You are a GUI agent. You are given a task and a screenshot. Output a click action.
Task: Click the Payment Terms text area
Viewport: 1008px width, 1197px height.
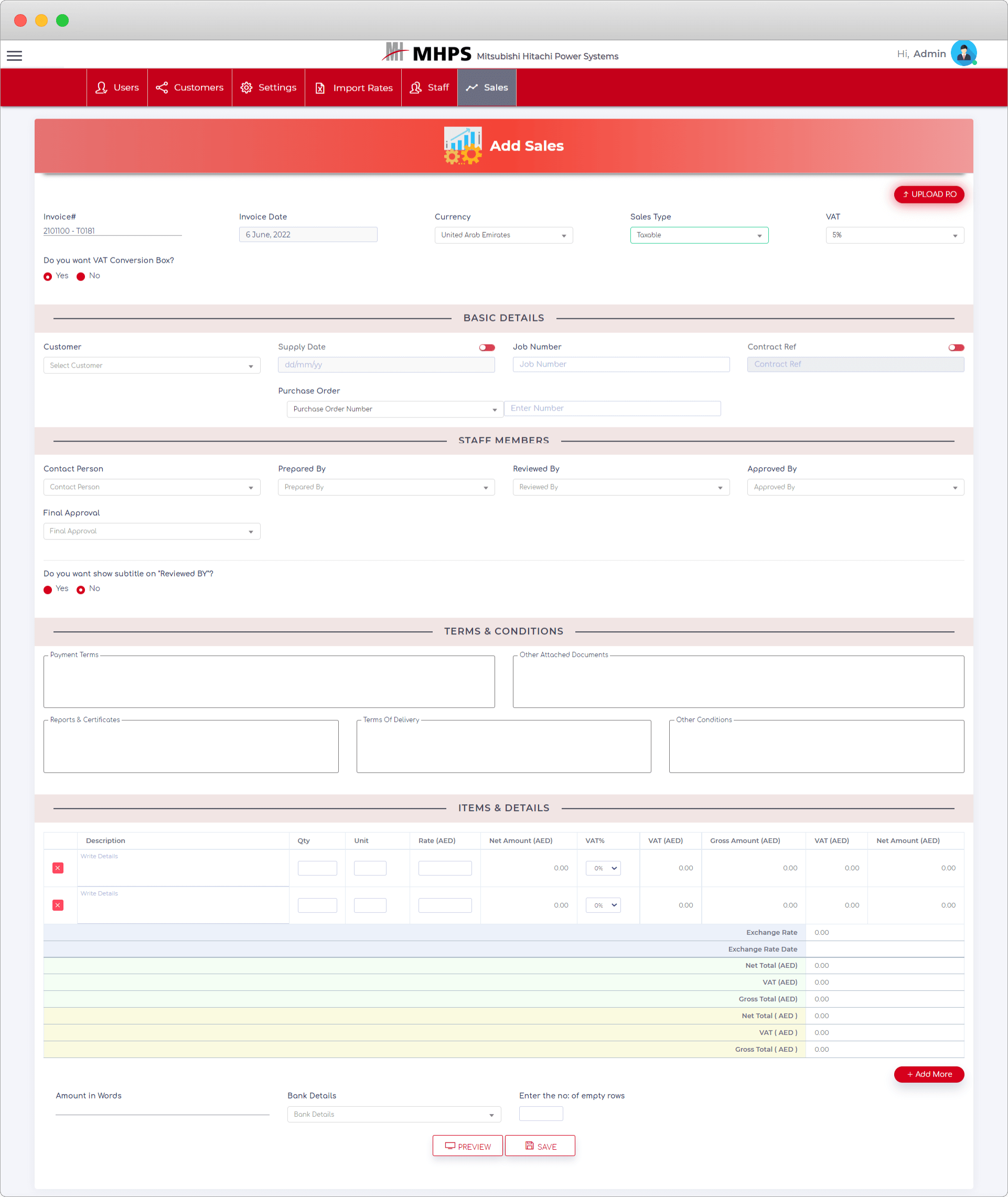pyautogui.click(x=269, y=682)
